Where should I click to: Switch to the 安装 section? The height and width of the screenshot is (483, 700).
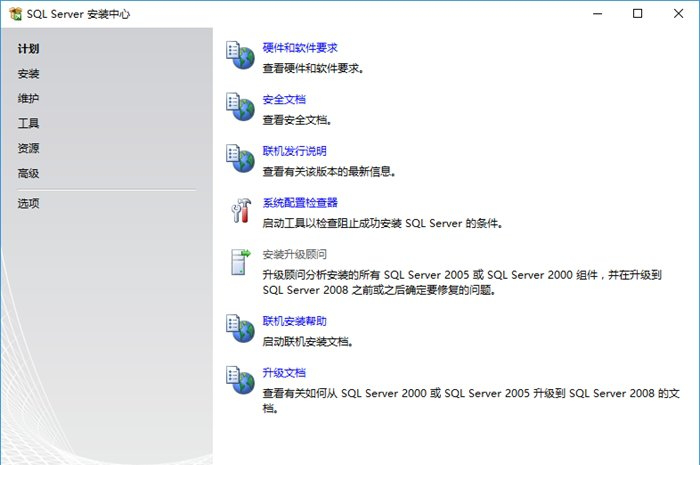click(x=28, y=74)
